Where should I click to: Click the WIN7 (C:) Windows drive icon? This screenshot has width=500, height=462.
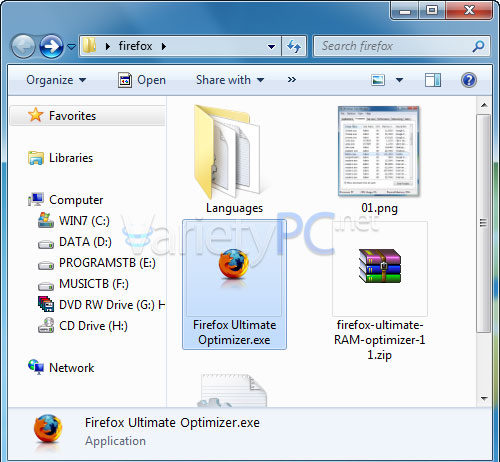pyautogui.click(x=46, y=220)
